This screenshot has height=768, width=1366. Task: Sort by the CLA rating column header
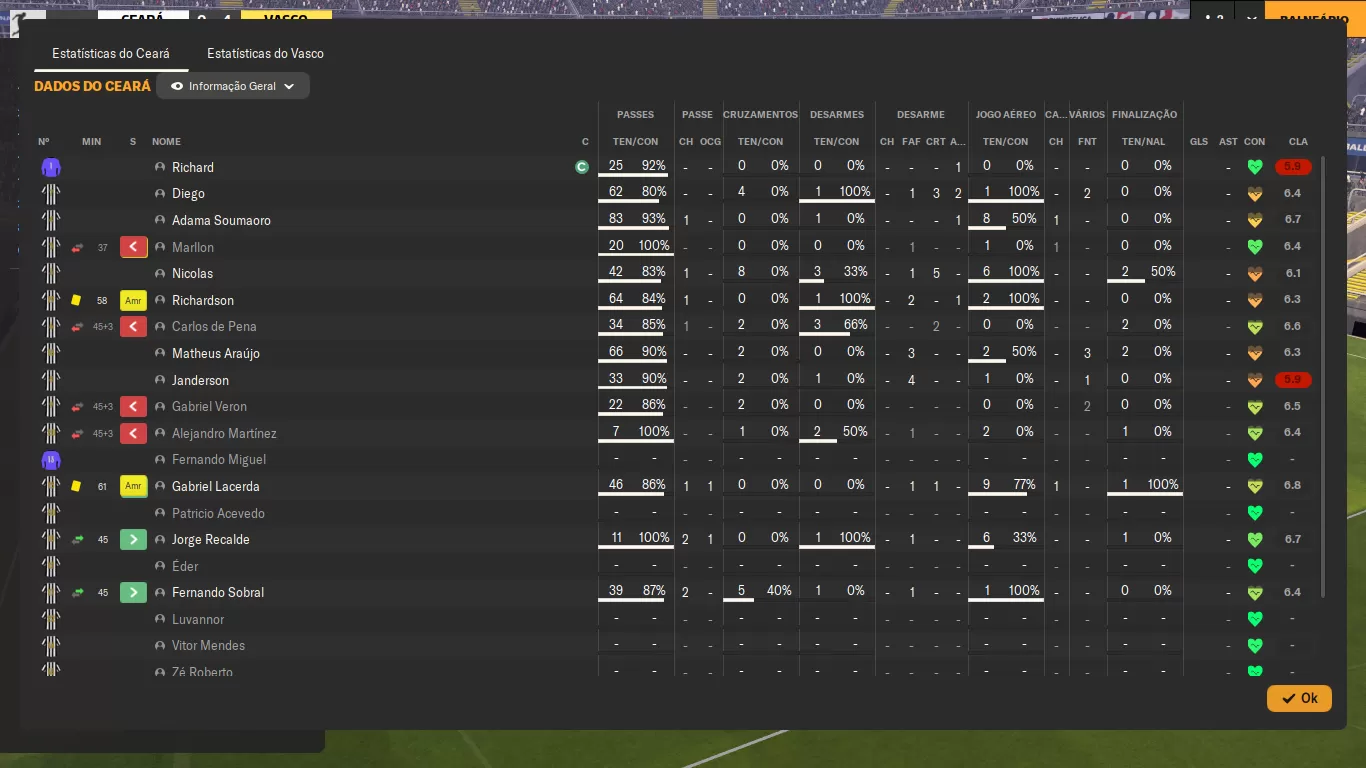click(x=1298, y=142)
